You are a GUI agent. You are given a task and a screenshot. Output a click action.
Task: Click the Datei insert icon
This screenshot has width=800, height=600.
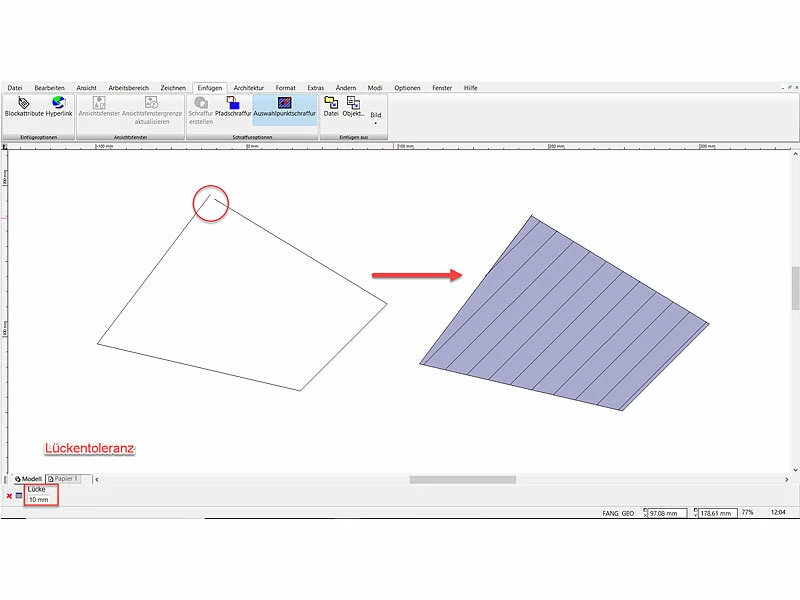tap(331, 103)
